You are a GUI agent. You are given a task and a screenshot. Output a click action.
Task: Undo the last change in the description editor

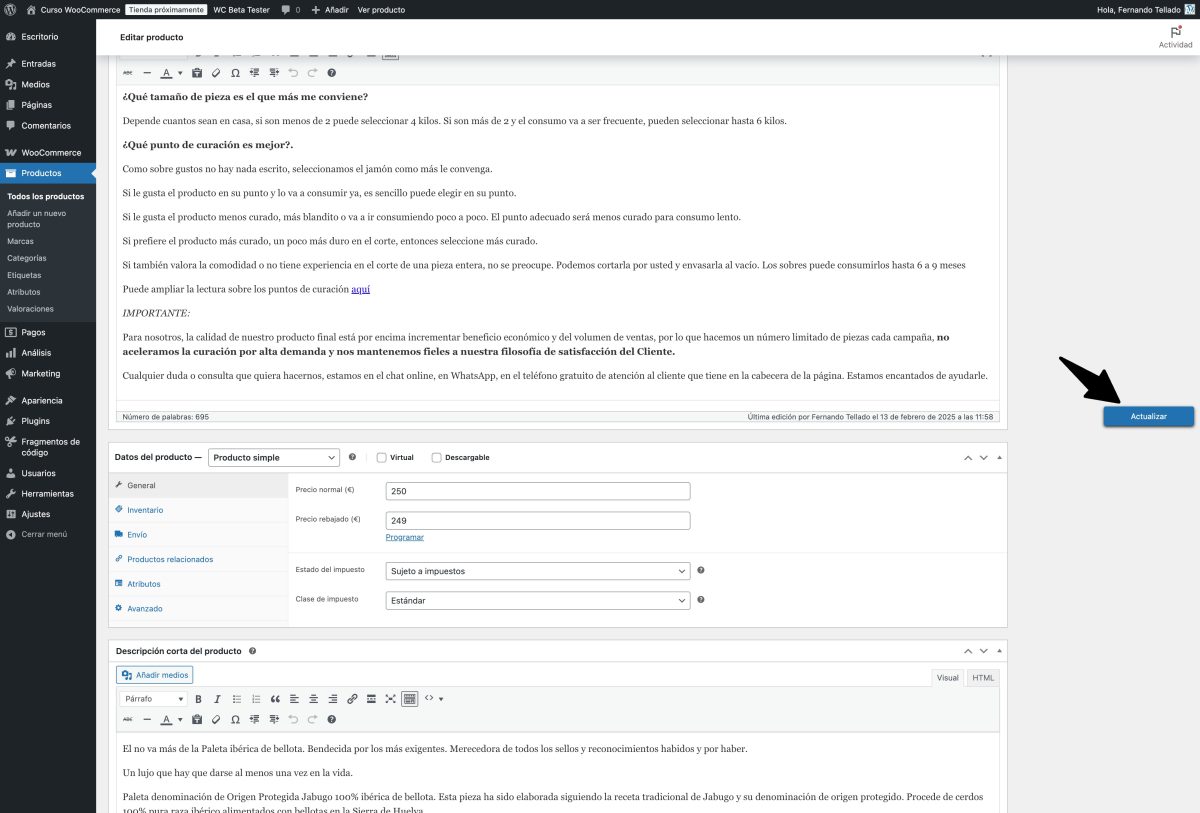click(293, 73)
